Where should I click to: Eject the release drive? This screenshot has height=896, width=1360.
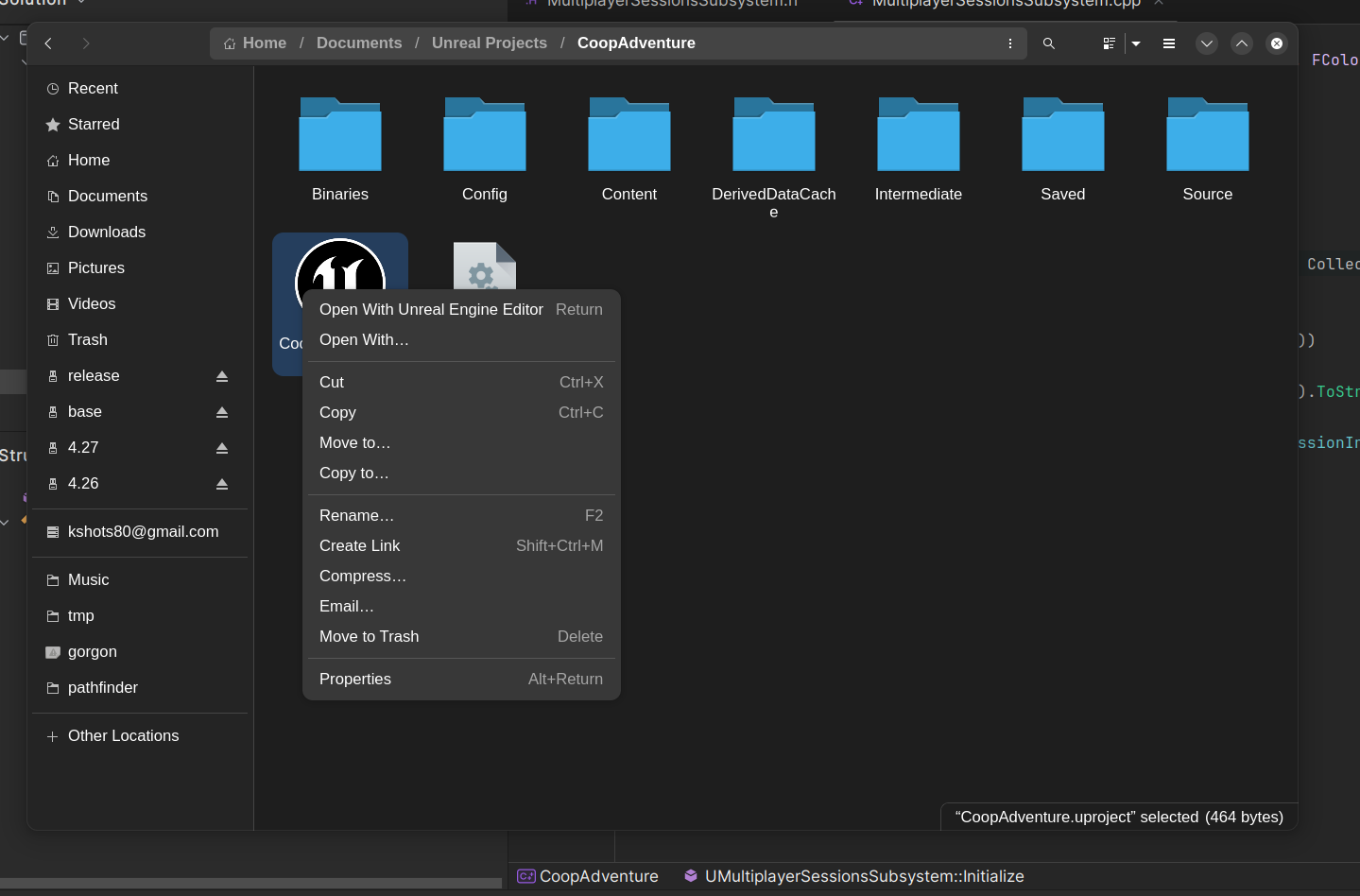click(x=221, y=375)
